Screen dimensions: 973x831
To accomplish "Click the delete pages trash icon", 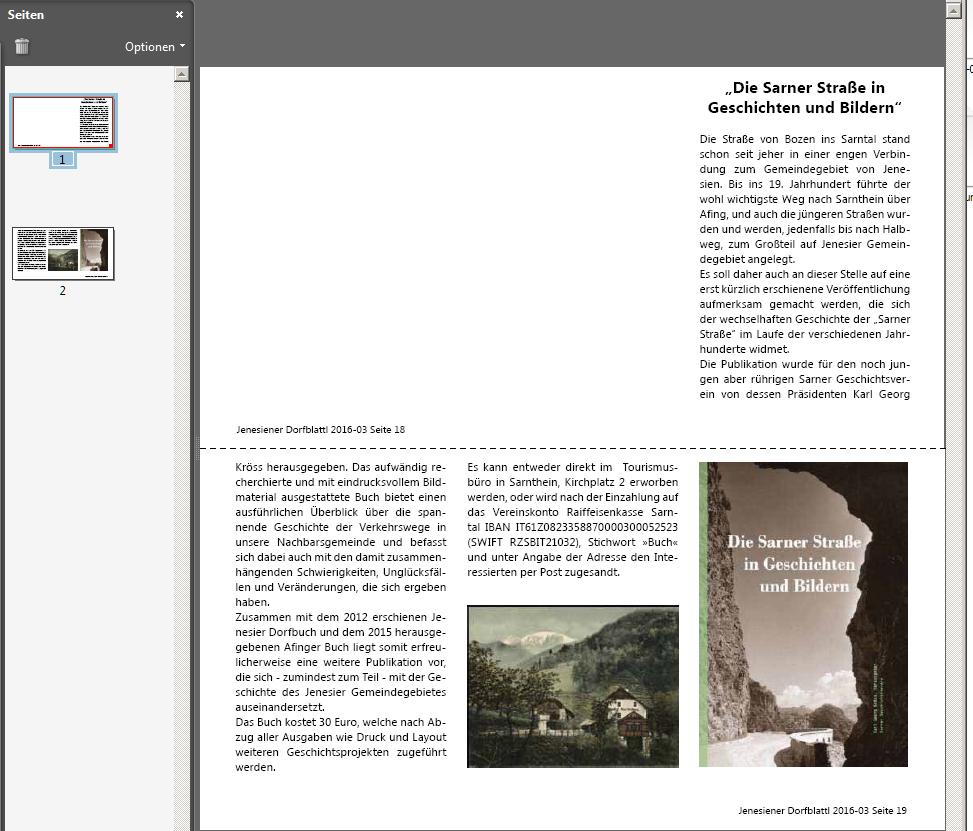I will click(21, 46).
